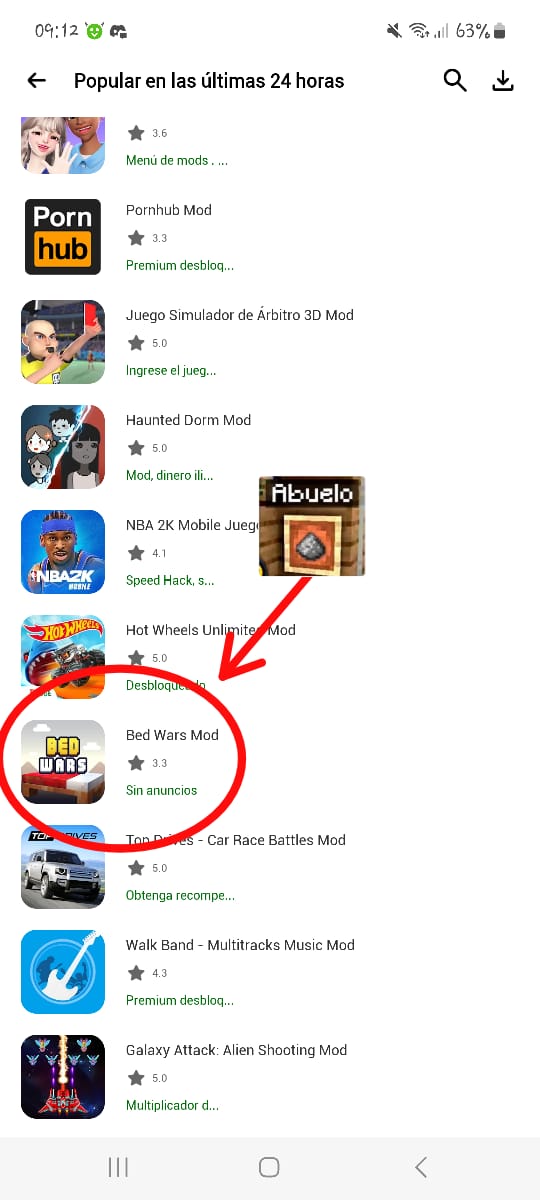Image resolution: width=540 pixels, height=1200 pixels.
Task: Tap the Abuelo Minecraft thumbnail overlay
Action: click(x=312, y=526)
